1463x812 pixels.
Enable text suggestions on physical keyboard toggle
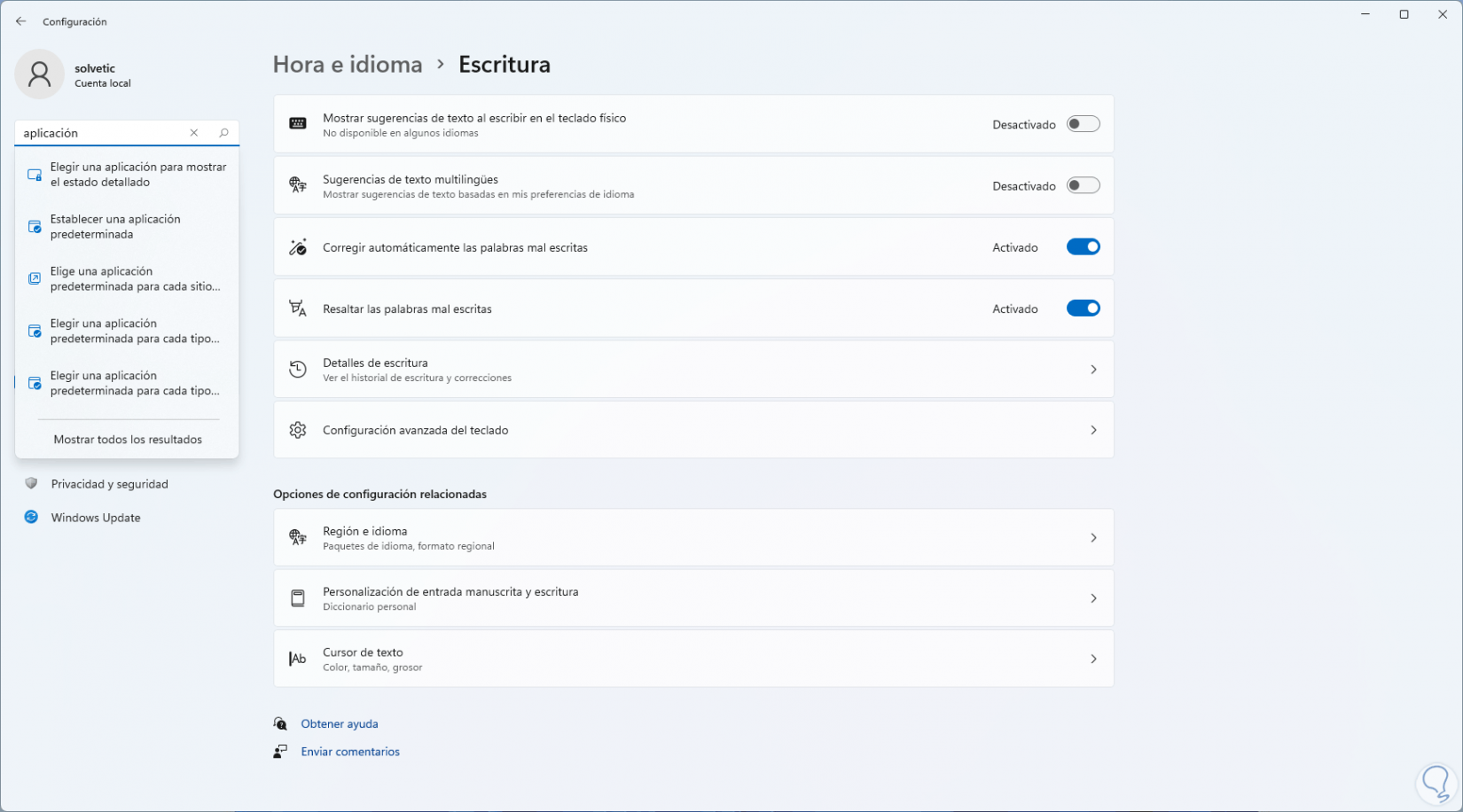[1083, 124]
